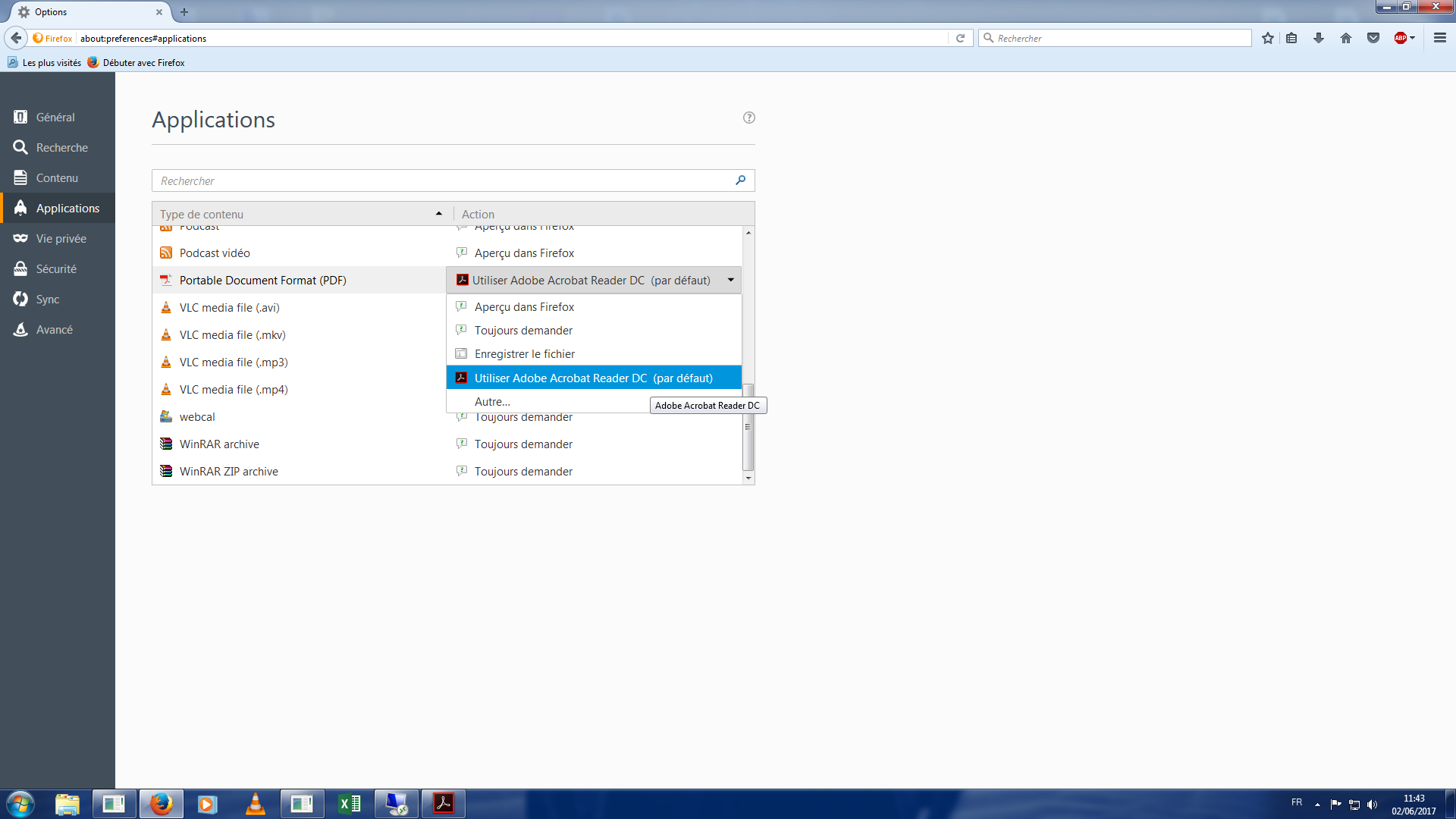1456x819 pixels.
Task: Click the Sync arrows icon
Action: 20,299
